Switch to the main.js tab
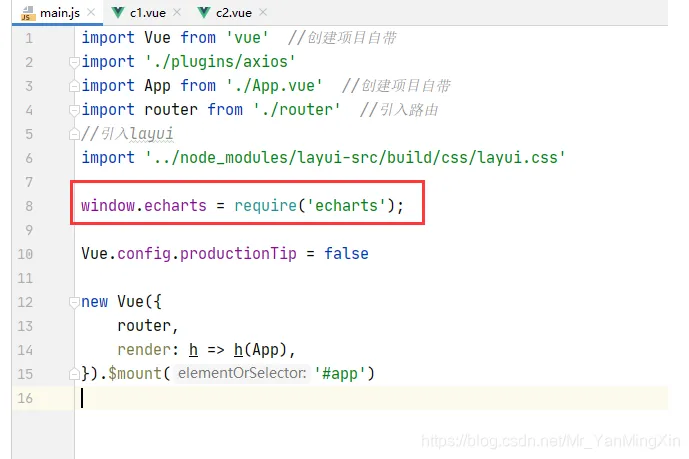Image resolution: width=689 pixels, height=459 pixels. click(59, 13)
